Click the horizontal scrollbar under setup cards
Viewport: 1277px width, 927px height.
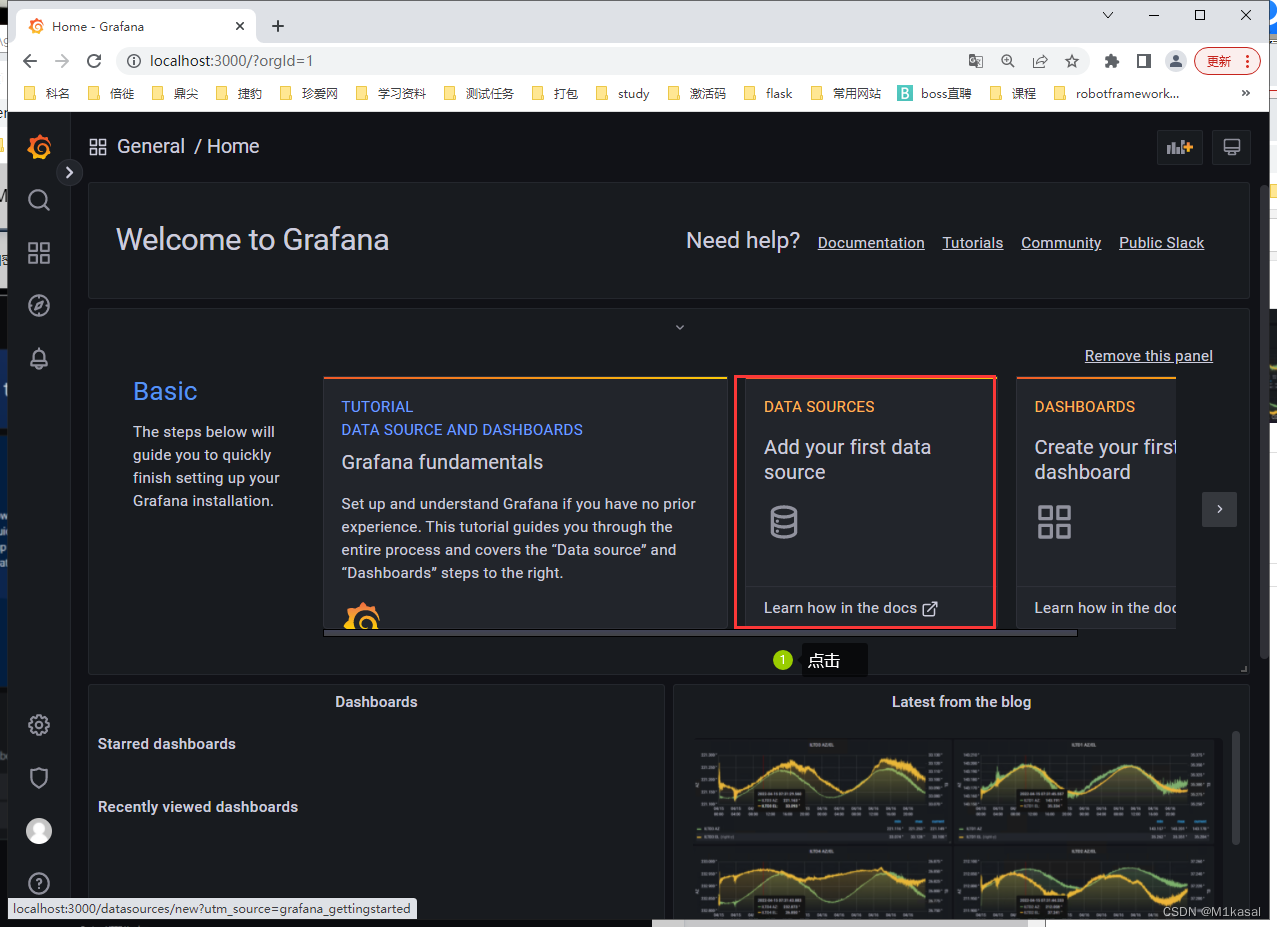pyautogui.click(x=700, y=633)
